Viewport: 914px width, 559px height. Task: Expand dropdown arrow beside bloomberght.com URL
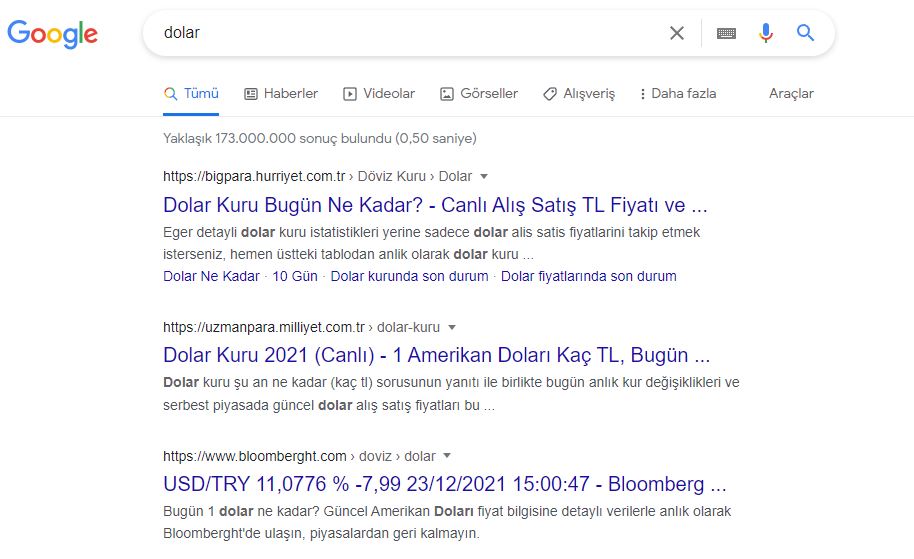coord(447,457)
